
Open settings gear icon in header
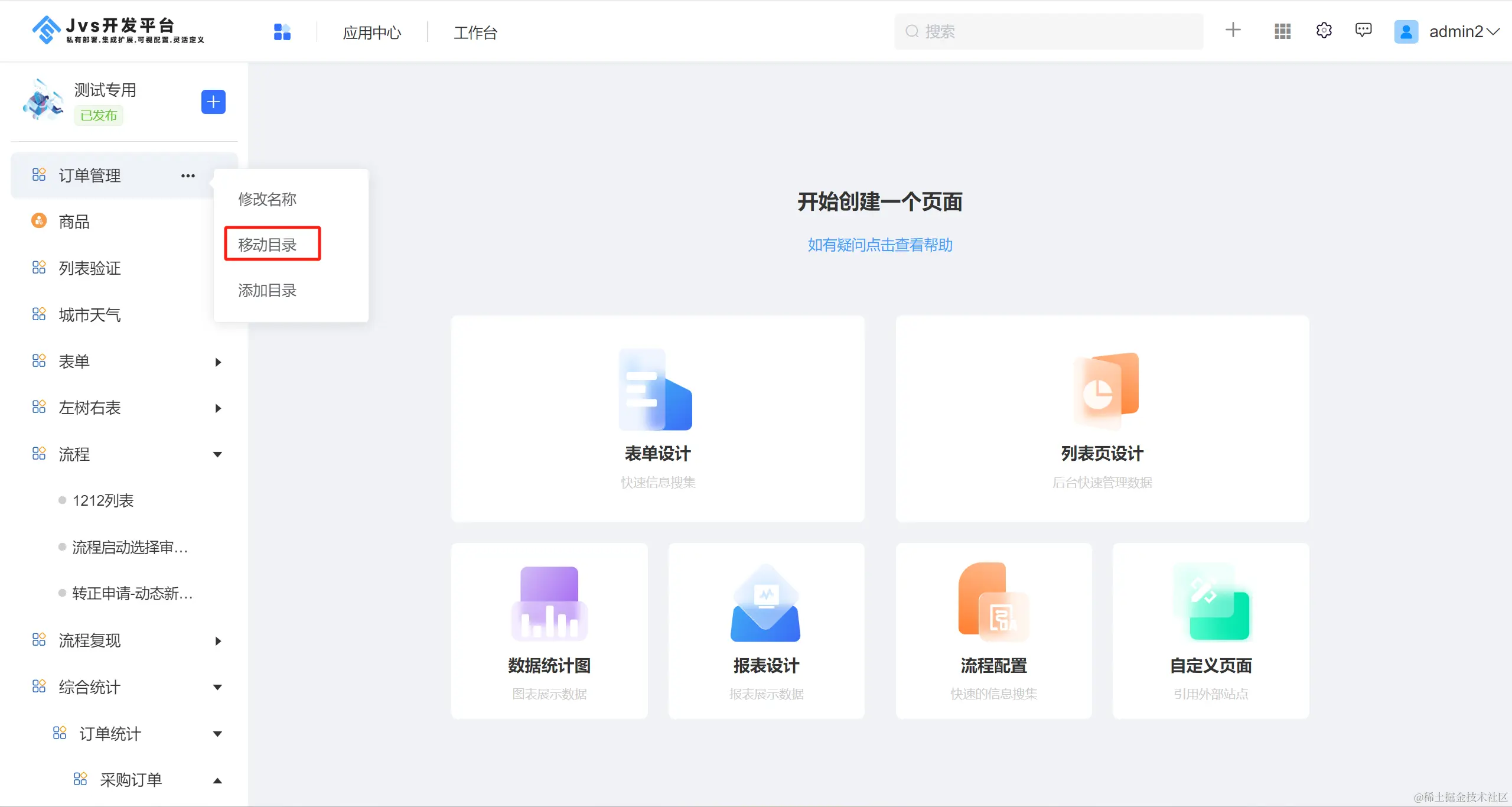point(1324,31)
